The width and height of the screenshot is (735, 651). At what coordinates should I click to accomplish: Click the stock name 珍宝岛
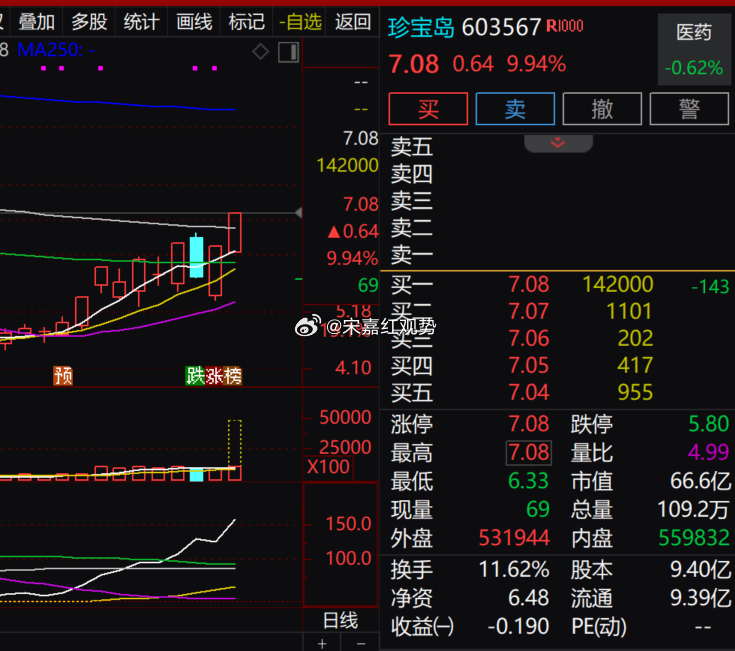pyautogui.click(x=421, y=27)
